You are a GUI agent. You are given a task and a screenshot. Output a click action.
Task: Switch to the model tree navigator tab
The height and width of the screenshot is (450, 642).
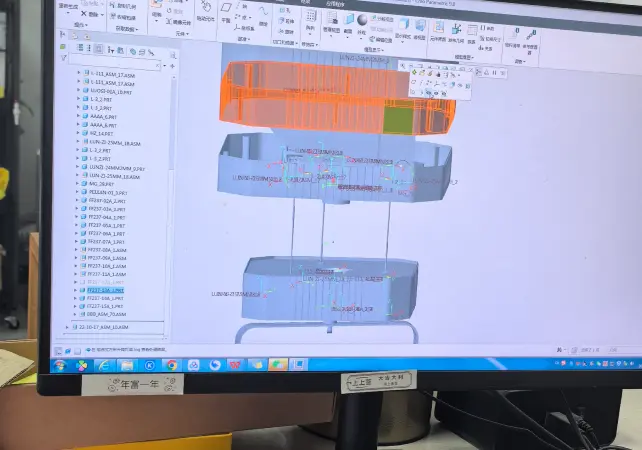[x=63, y=34]
